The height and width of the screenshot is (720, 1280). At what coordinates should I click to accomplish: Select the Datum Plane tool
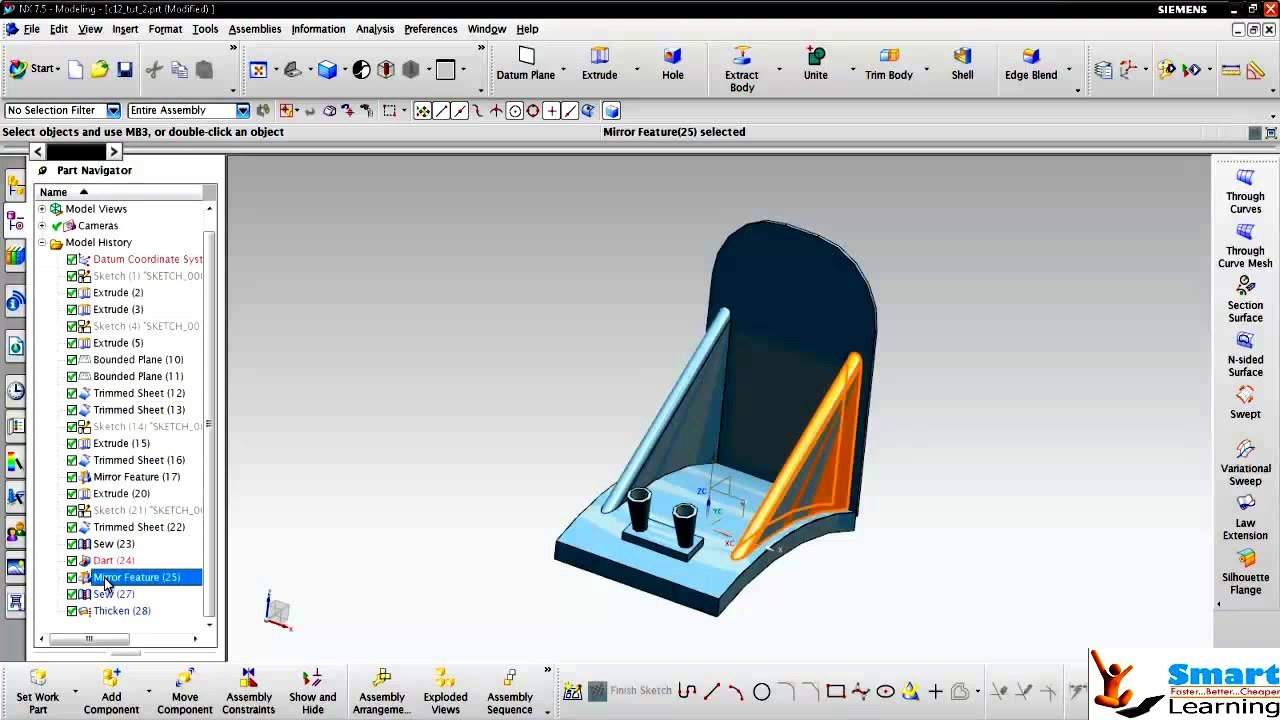pyautogui.click(x=525, y=65)
